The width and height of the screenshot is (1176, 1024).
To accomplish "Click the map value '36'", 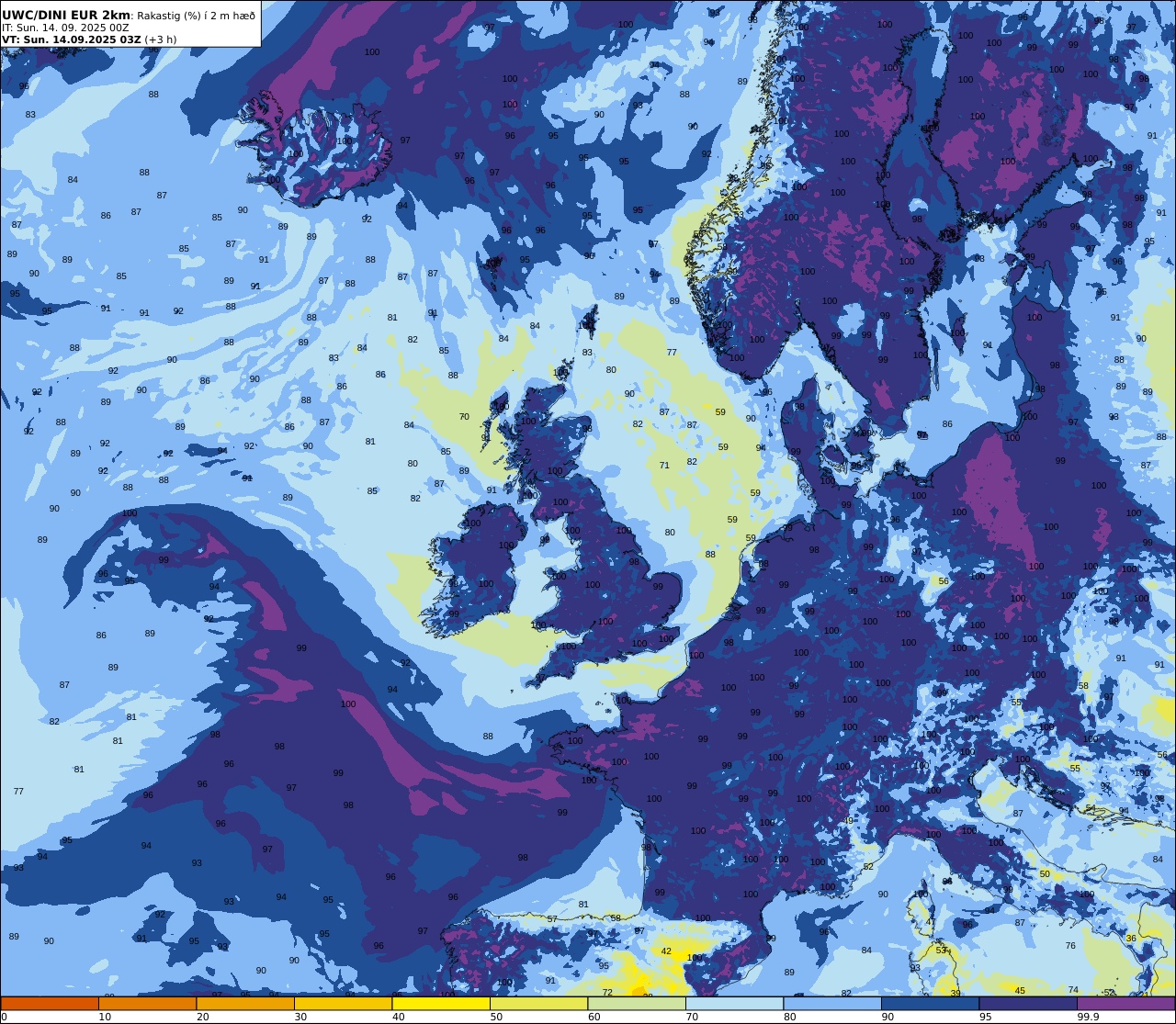I will [x=1131, y=939].
